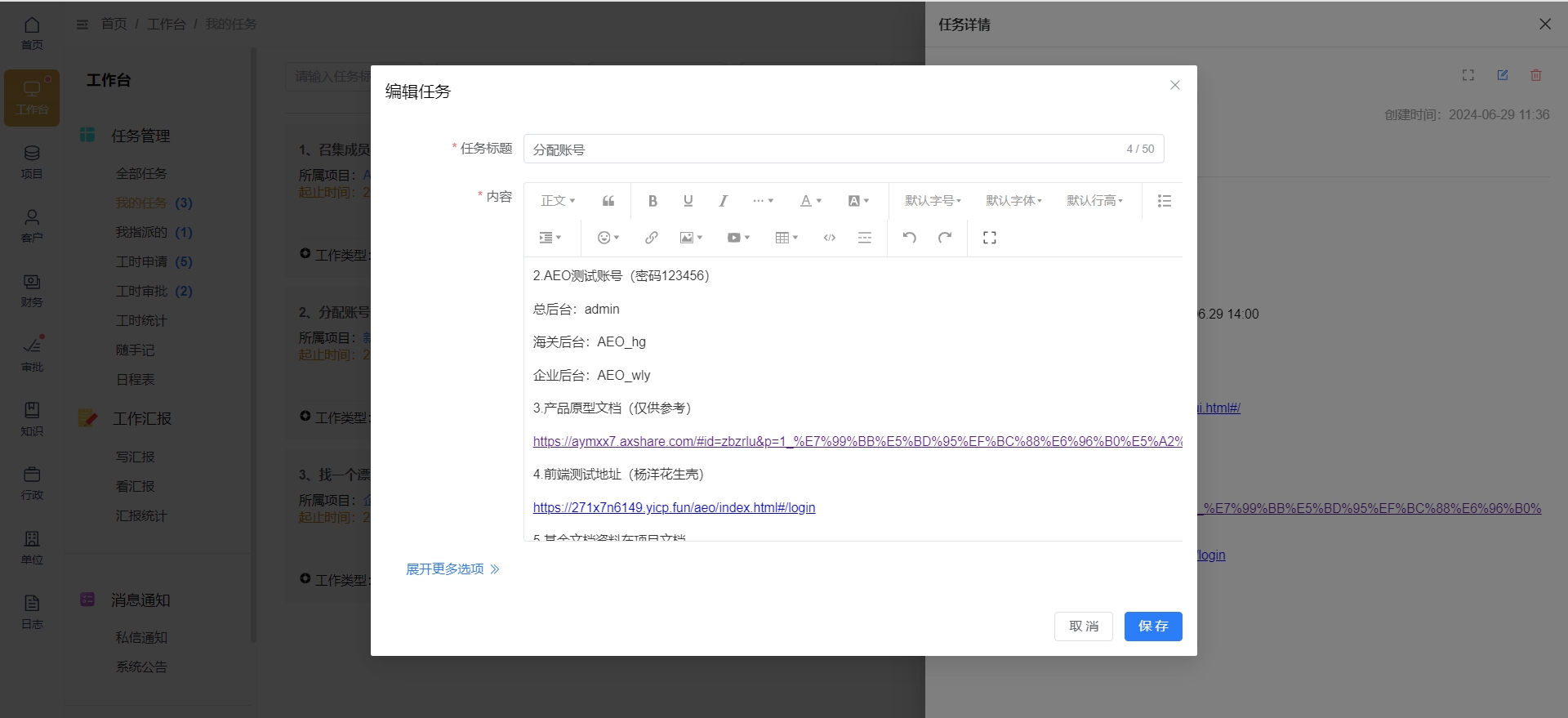Viewport: 1568px width, 718px height.
Task: Open 单位 in the left sidebar
Action: 32,547
